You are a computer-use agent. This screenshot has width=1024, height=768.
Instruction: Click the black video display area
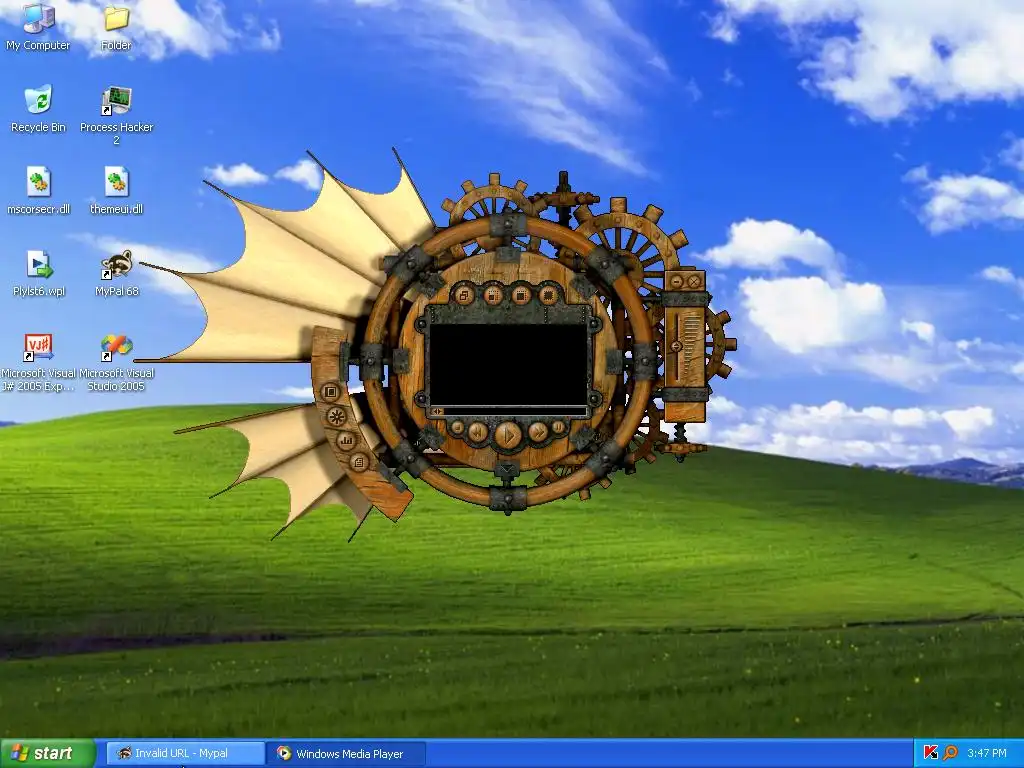[x=508, y=364]
